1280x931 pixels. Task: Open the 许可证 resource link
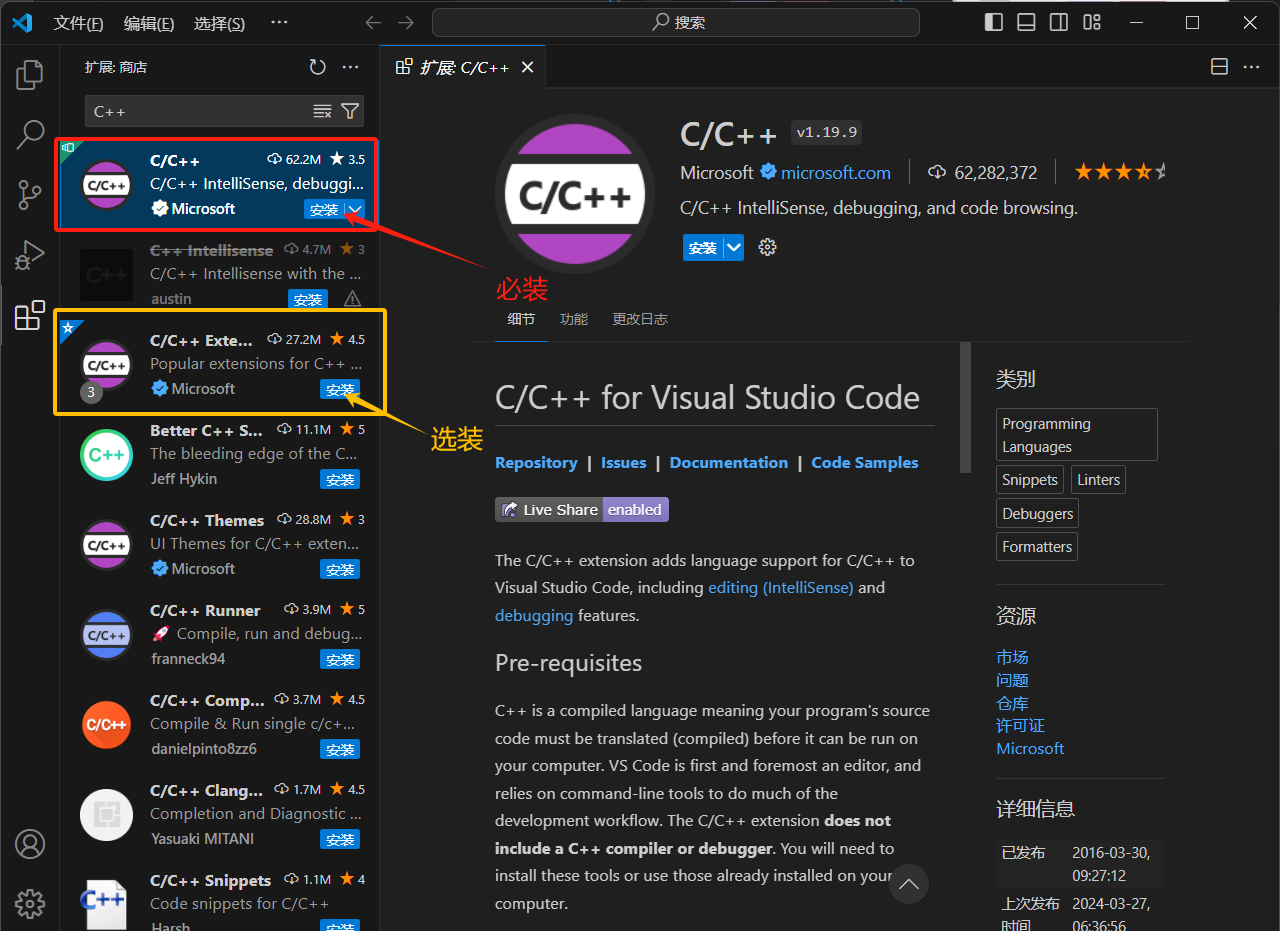pyautogui.click(x=1020, y=725)
